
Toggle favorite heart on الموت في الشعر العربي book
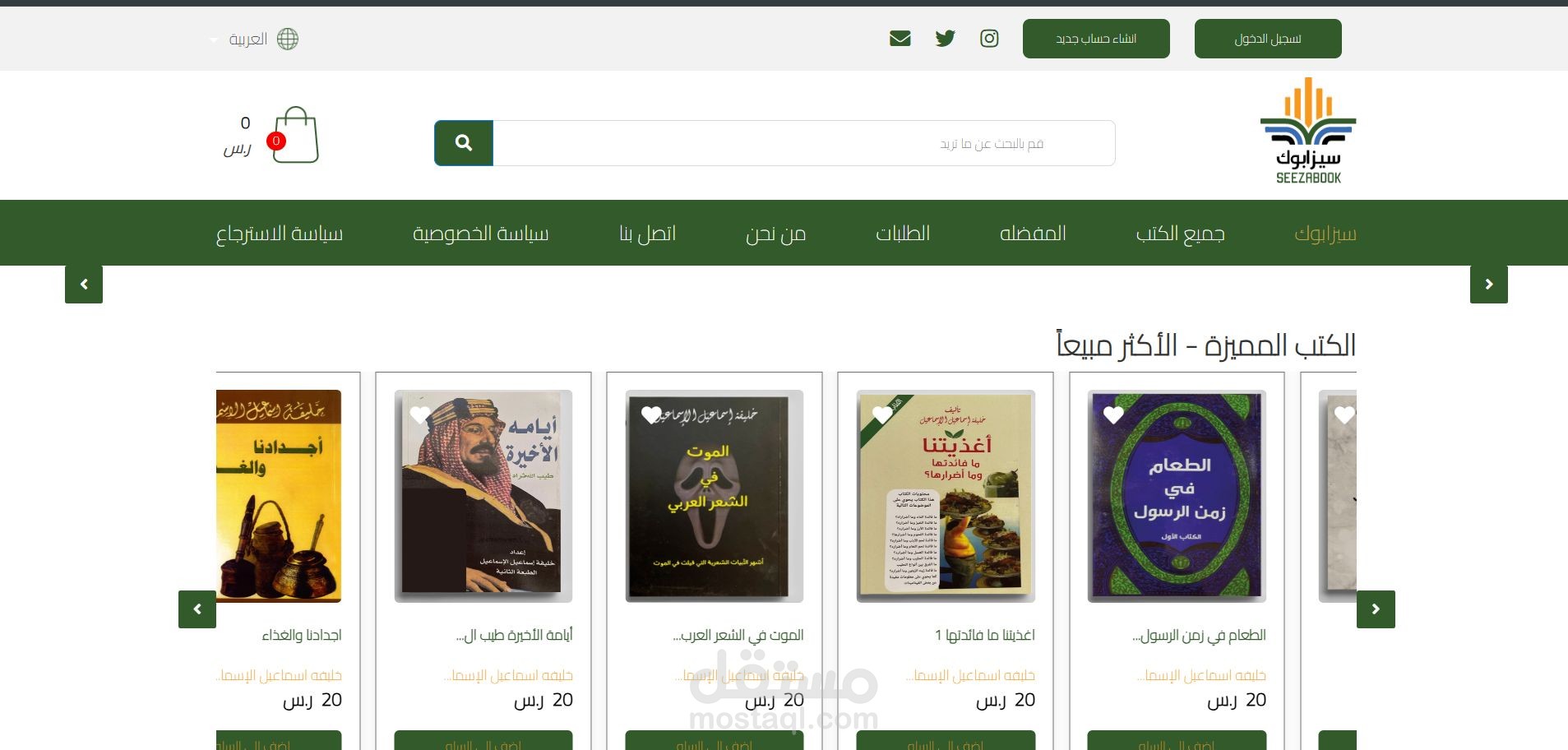click(x=651, y=415)
